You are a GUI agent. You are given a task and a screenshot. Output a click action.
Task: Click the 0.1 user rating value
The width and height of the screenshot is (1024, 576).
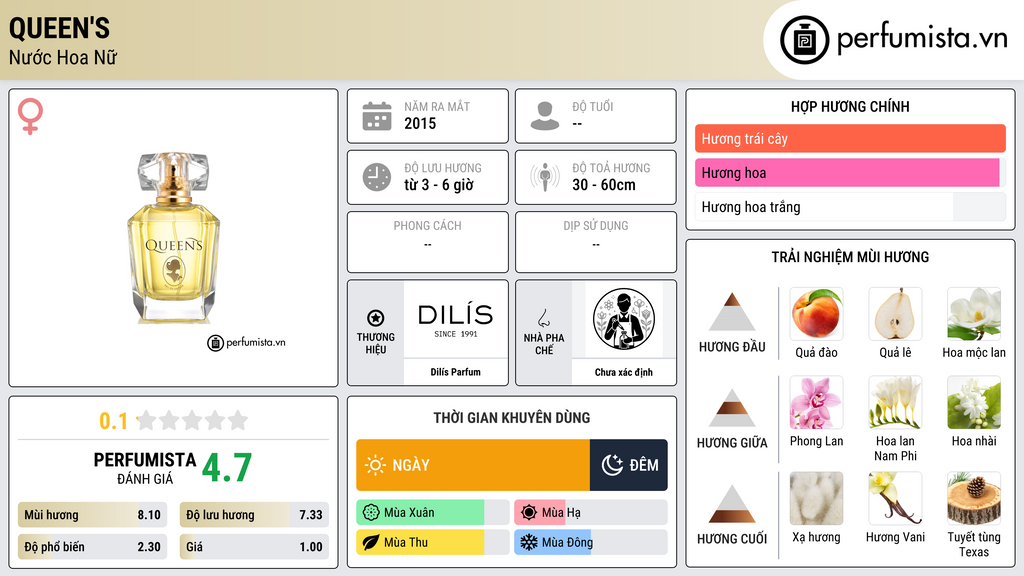(x=113, y=421)
